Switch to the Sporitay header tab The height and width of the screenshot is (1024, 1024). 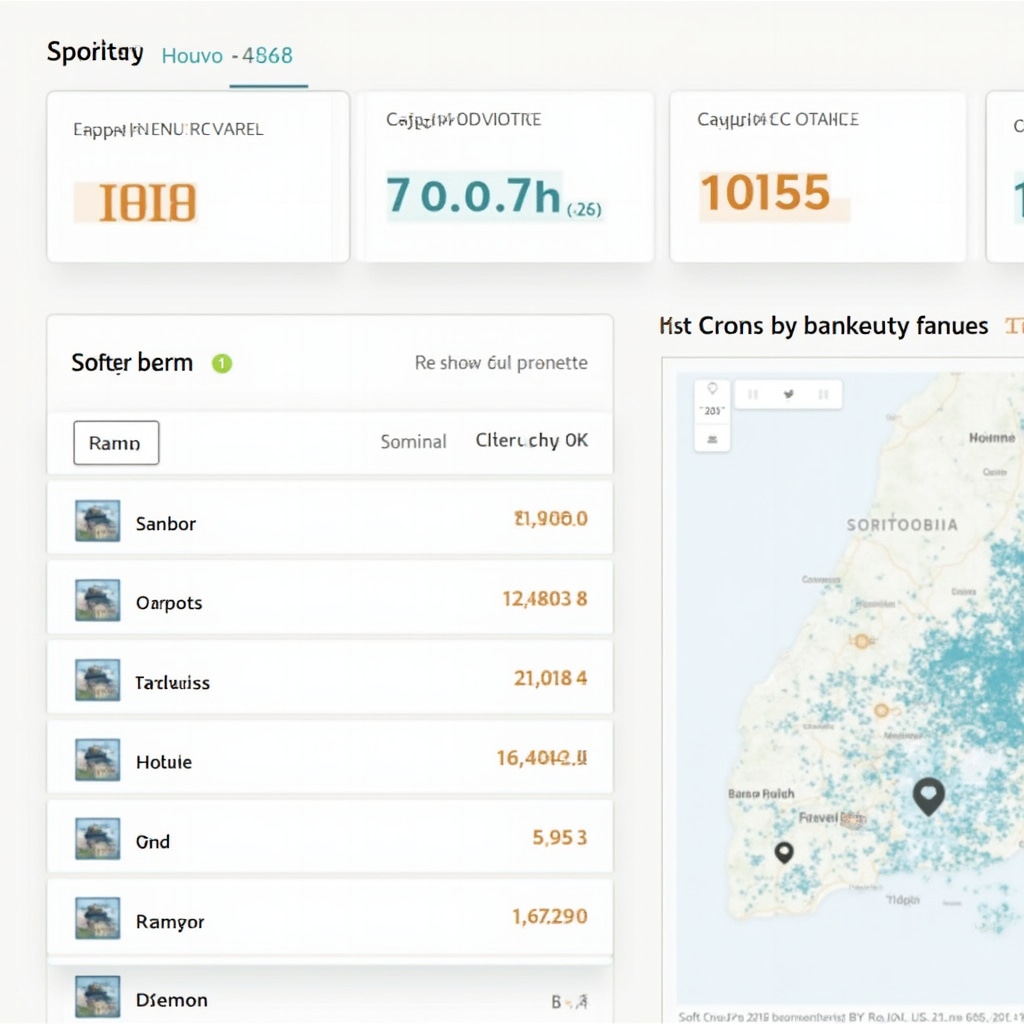(x=95, y=53)
